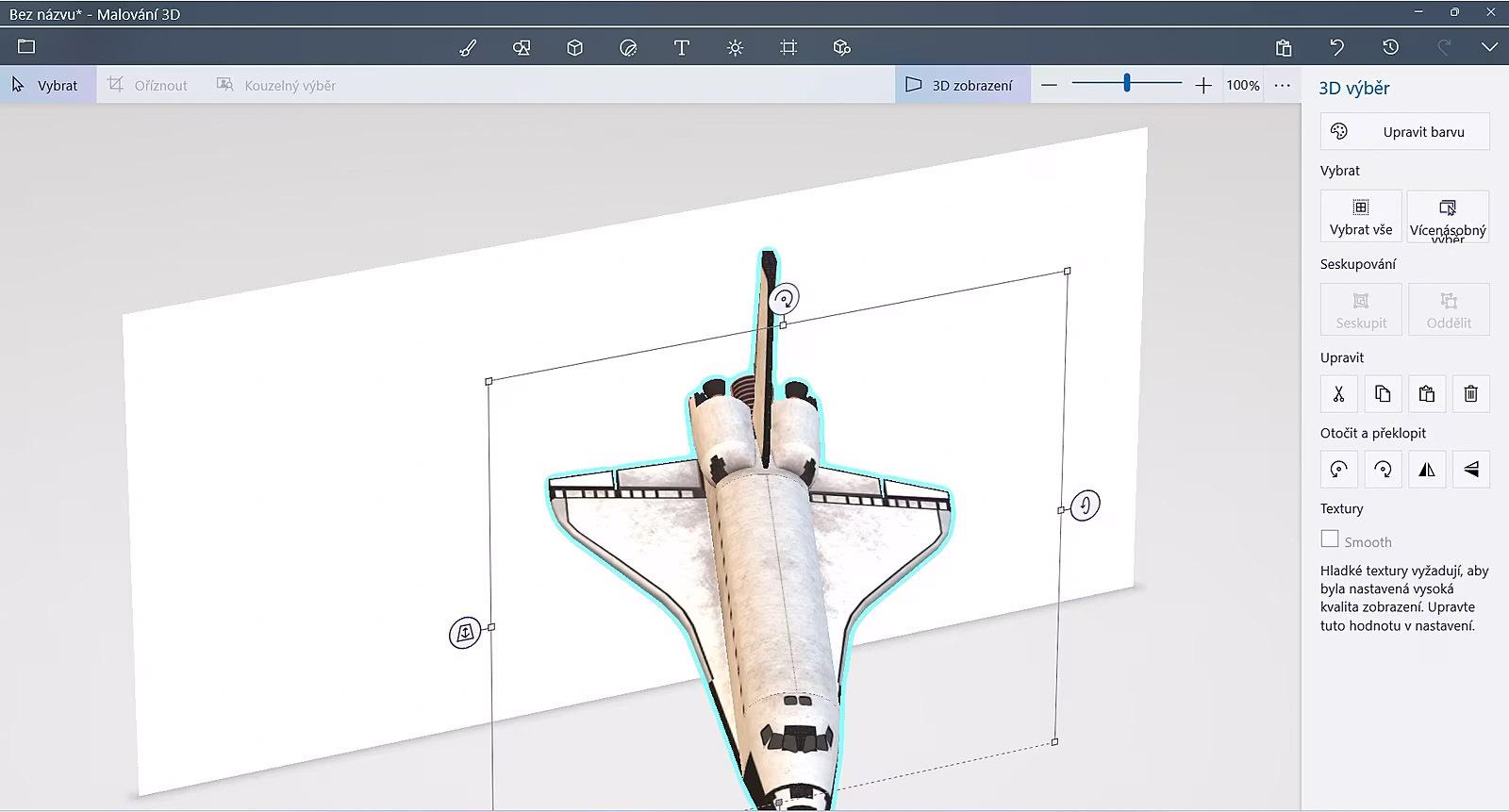Open the menu folder icon
This screenshot has height=812, width=1509.
tap(26, 46)
